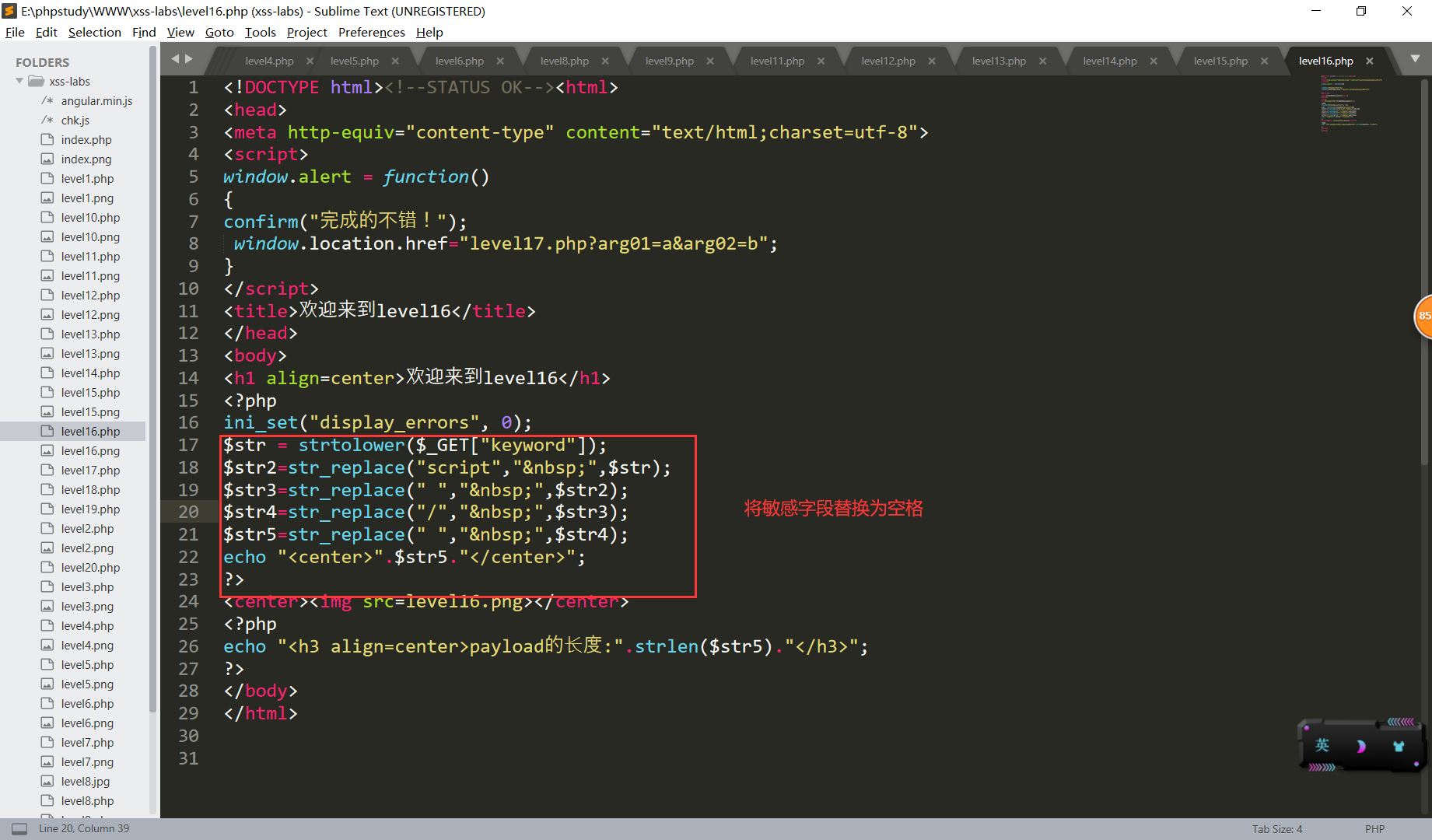Click the Line 20, Column 39 indicator
Image resolution: width=1432 pixels, height=840 pixels.
pyautogui.click(x=84, y=828)
